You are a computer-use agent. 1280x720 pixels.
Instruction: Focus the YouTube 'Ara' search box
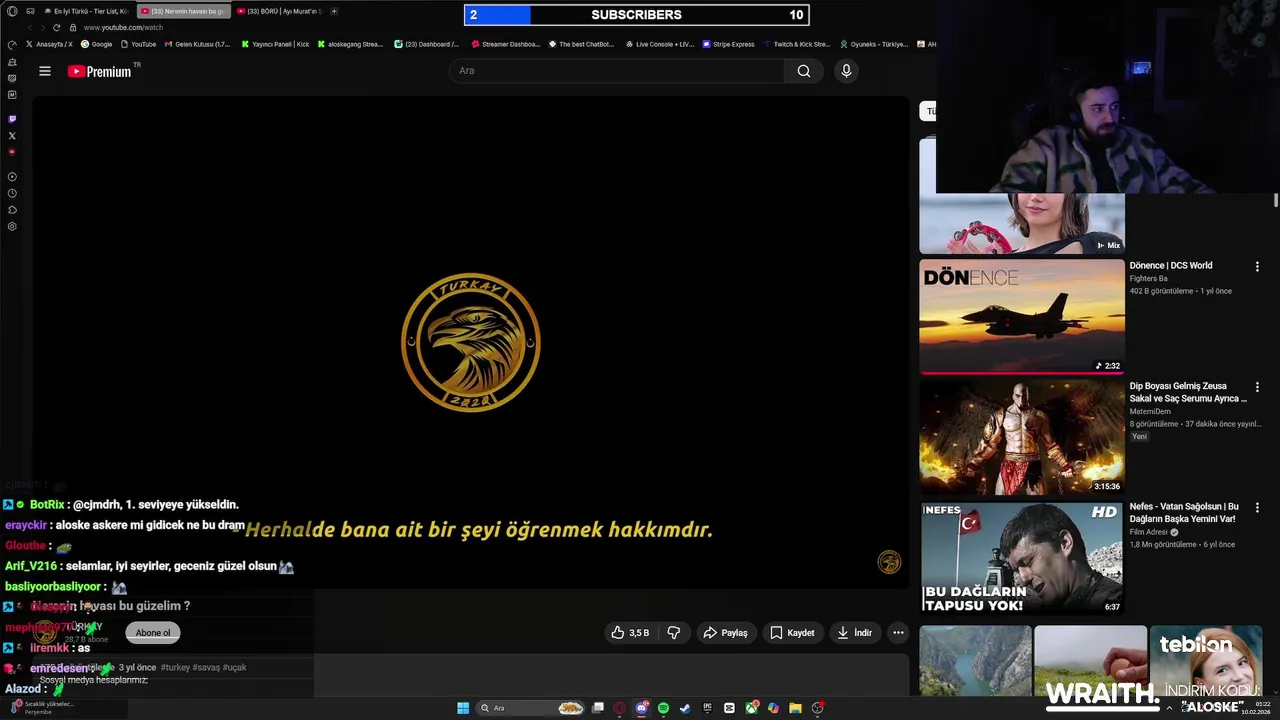point(618,71)
